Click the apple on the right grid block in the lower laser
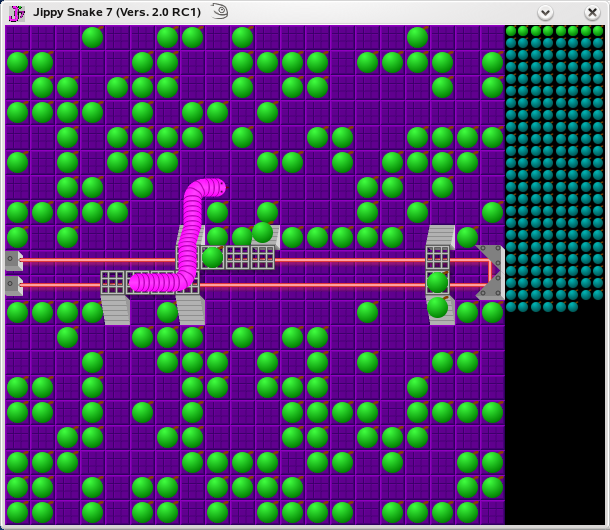 [437, 283]
